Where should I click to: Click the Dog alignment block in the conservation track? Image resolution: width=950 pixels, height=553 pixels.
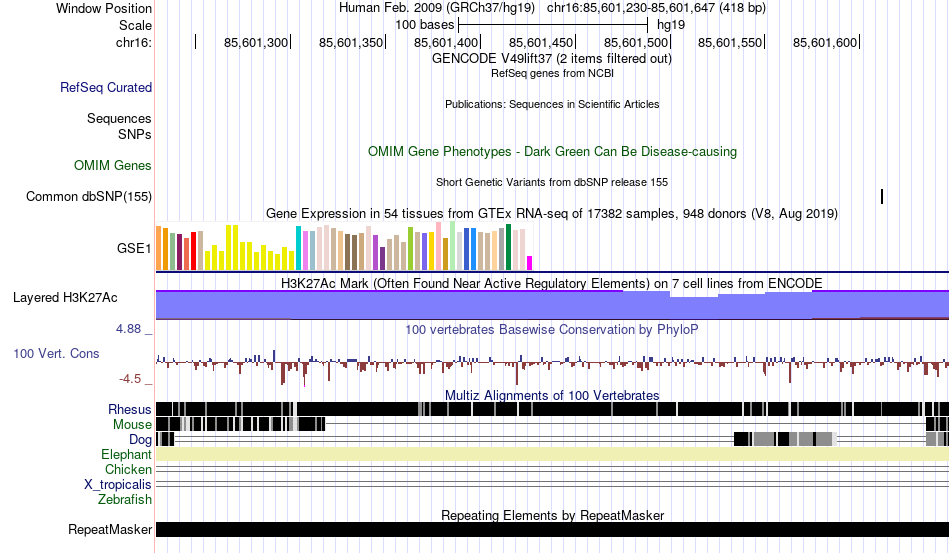pyautogui.click(x=785, y=439)
